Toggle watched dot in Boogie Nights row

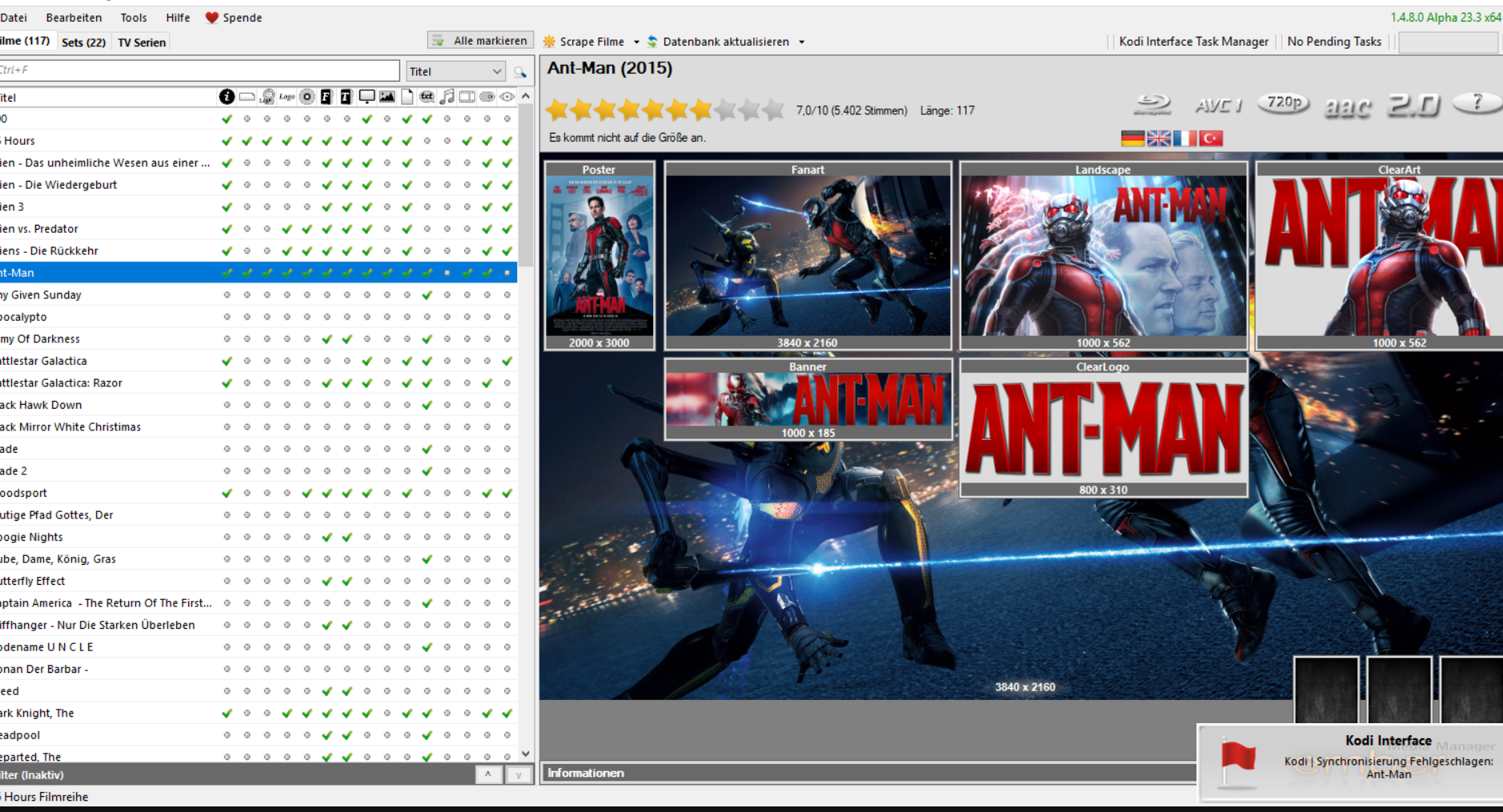click(x=507, y=537)
